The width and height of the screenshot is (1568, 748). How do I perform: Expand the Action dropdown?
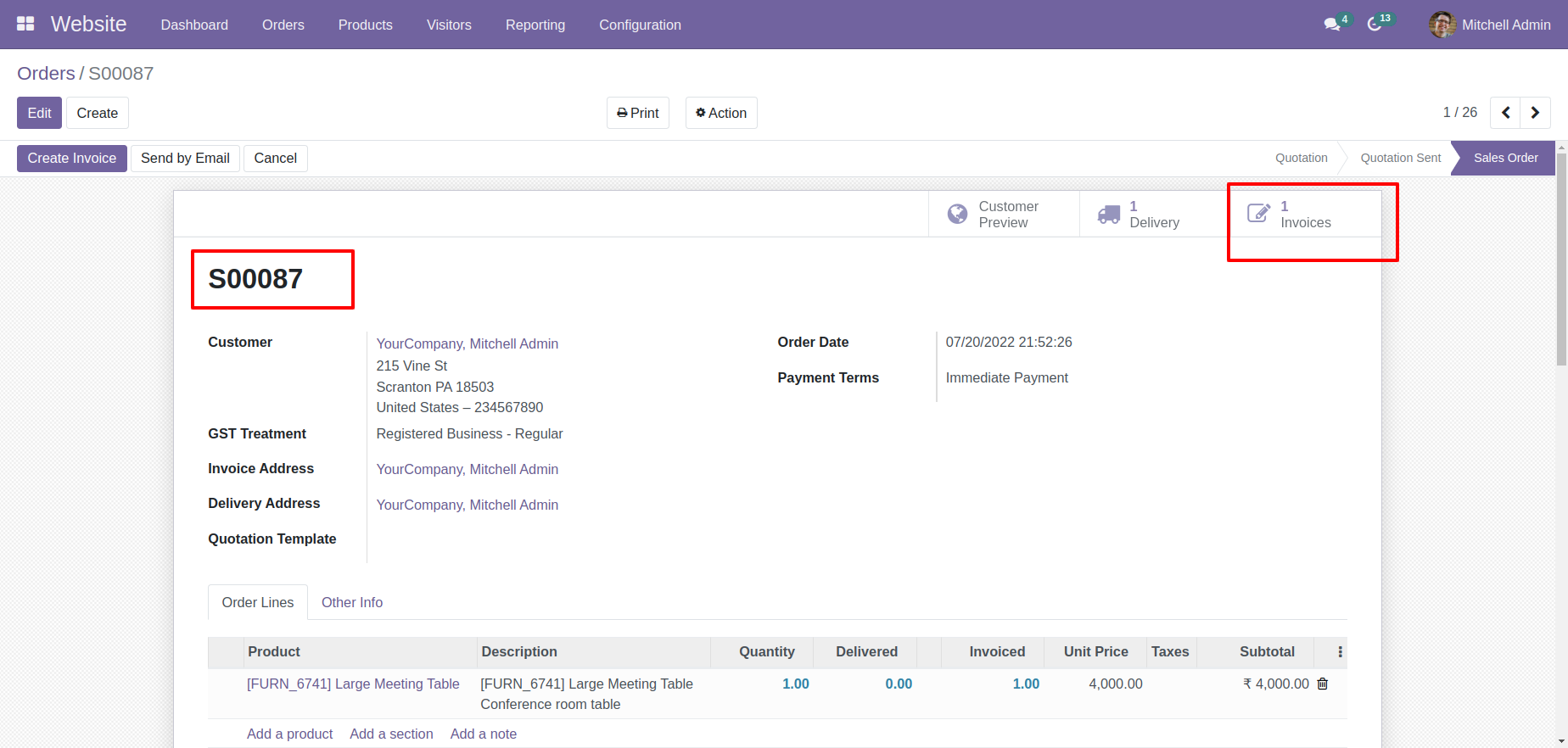click(x=721, y=113)
